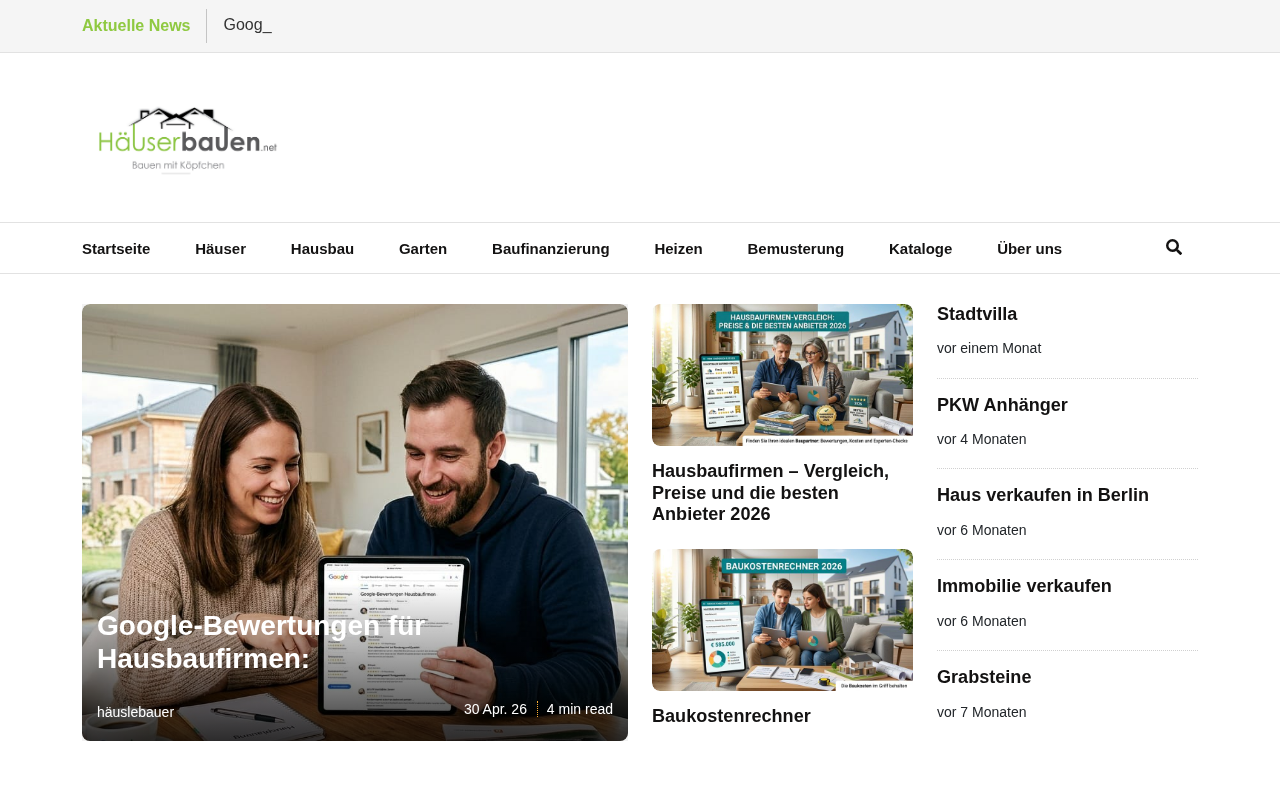
Task: Open the Über uns page
Action: [1029, 249]
